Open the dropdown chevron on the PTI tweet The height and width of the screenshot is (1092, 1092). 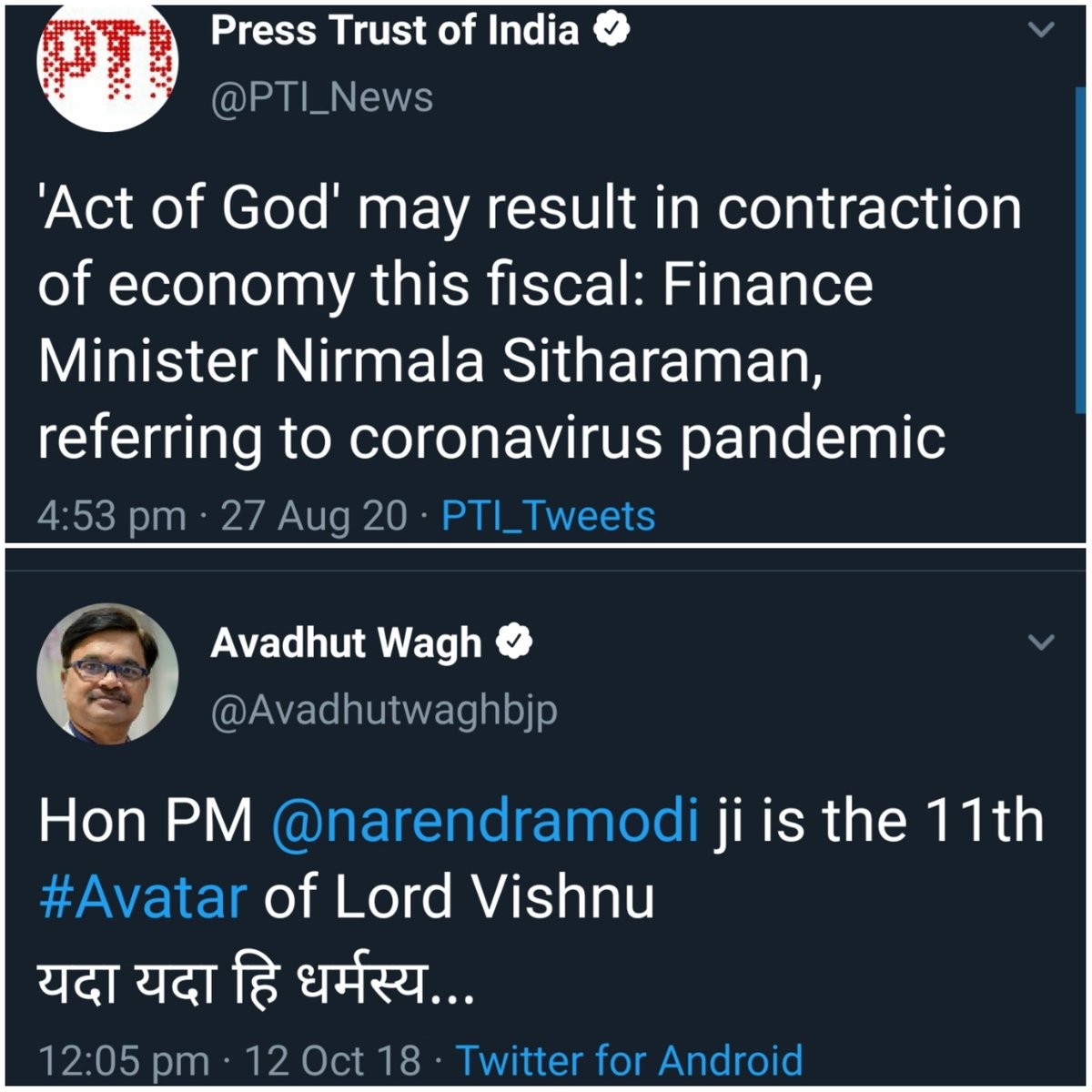click(1041, 30)
